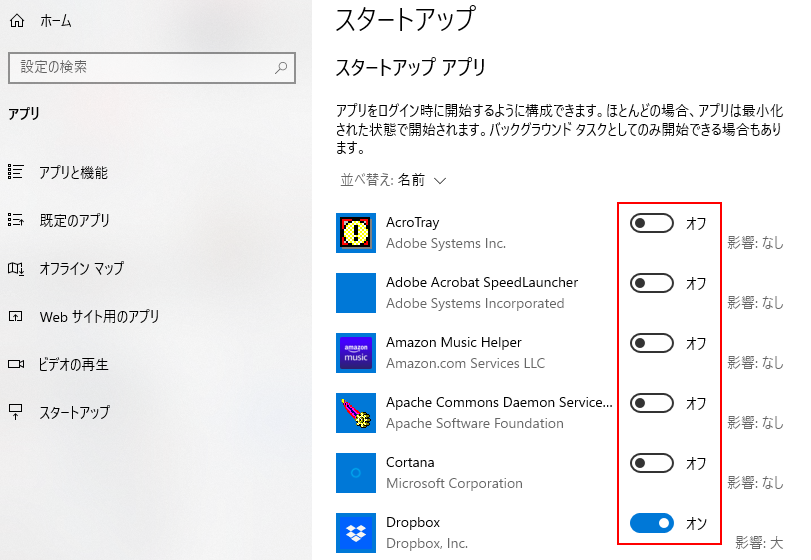The height and width of the screenshot is (560, 811).
Task: Open アプリと機能 in the sidebar
Action: point(73,172)
